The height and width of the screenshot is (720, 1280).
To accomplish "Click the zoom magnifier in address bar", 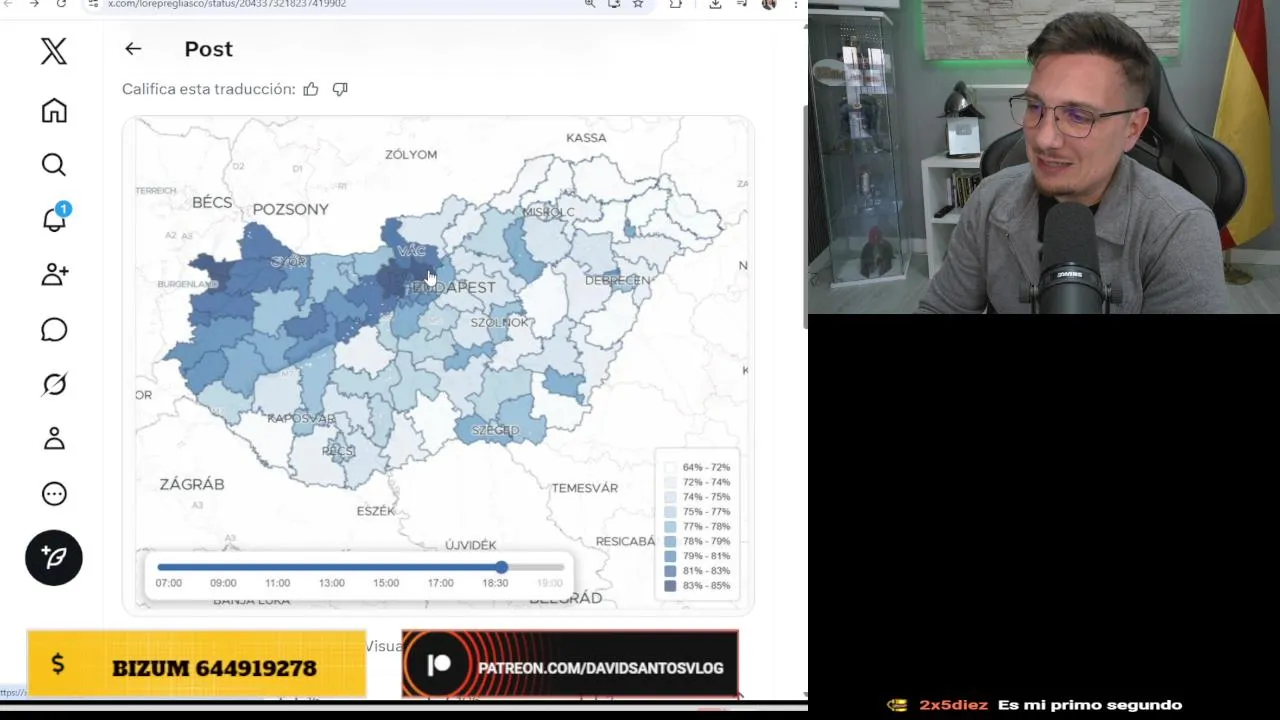I will click(x=590, y=4).
